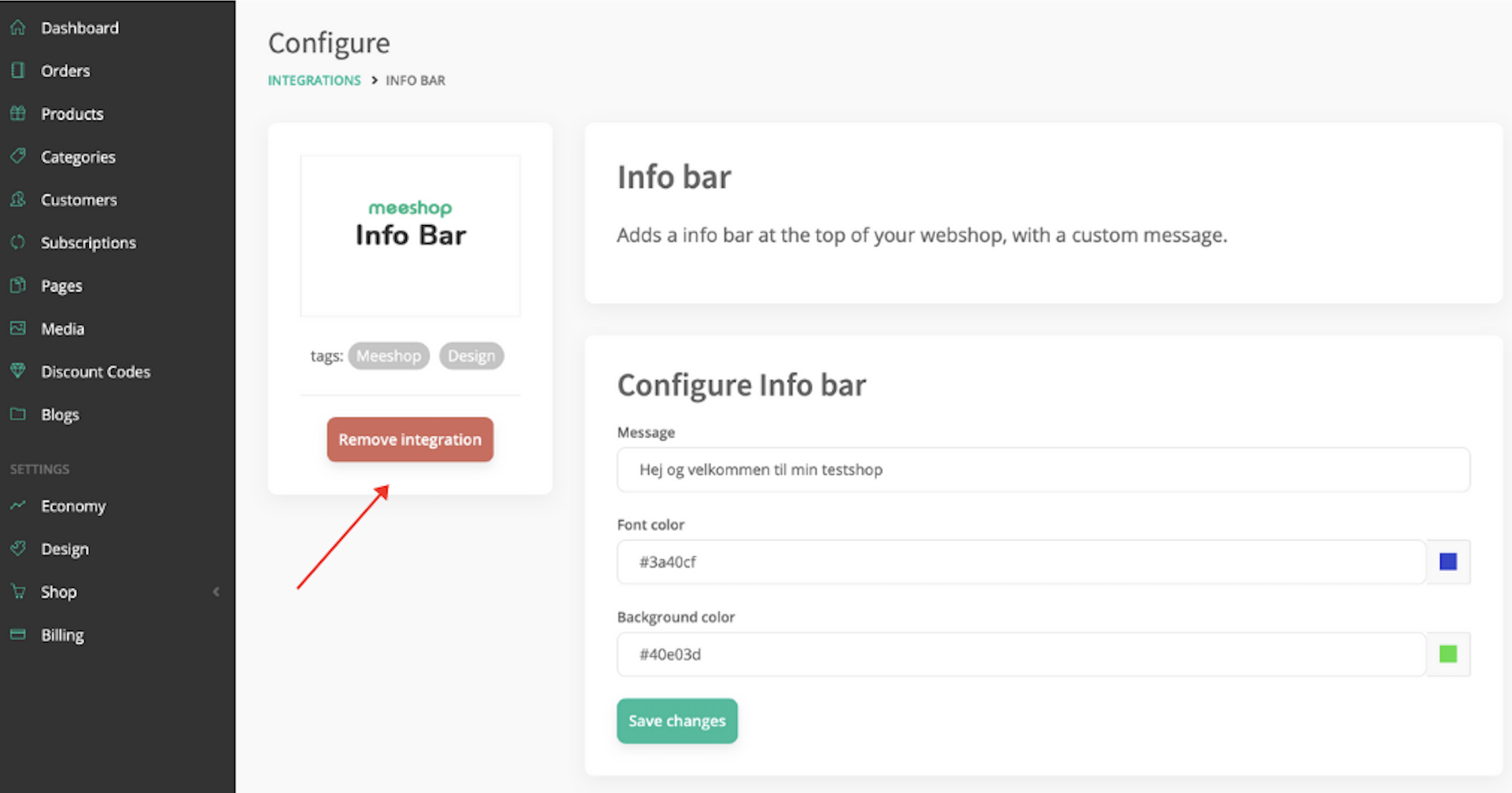Click the Design palette icon
Image resolution: width=1512 pixels, height=793 pixels.
pyautogui.click(x=18, y=548)
